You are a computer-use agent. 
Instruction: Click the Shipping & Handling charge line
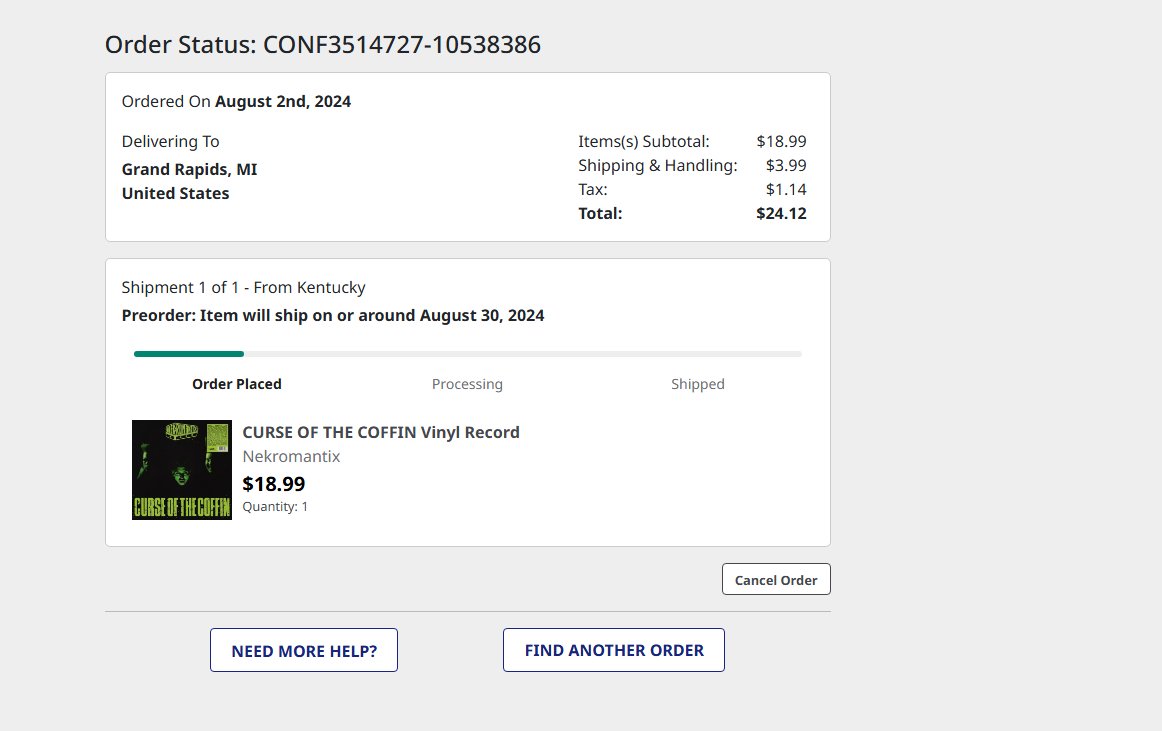pyautogui.click(x=692, y=165)
